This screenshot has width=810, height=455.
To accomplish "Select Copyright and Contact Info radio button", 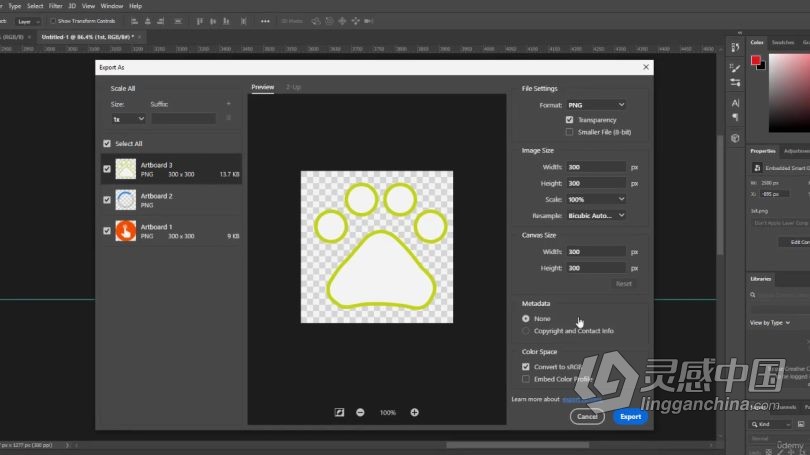I will pyautogui.click(x=526, y=331).
